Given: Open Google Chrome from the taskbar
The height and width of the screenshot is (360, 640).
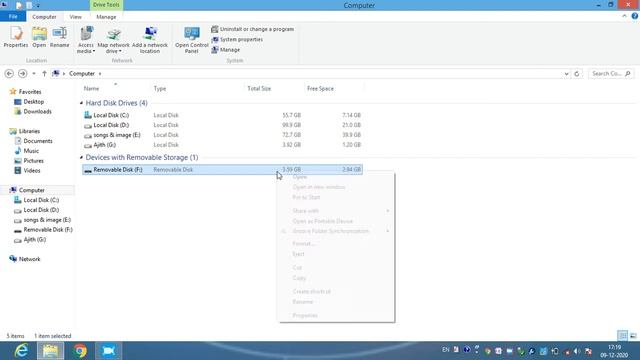Looking at the screenshot, I should (x=80, y=351).
